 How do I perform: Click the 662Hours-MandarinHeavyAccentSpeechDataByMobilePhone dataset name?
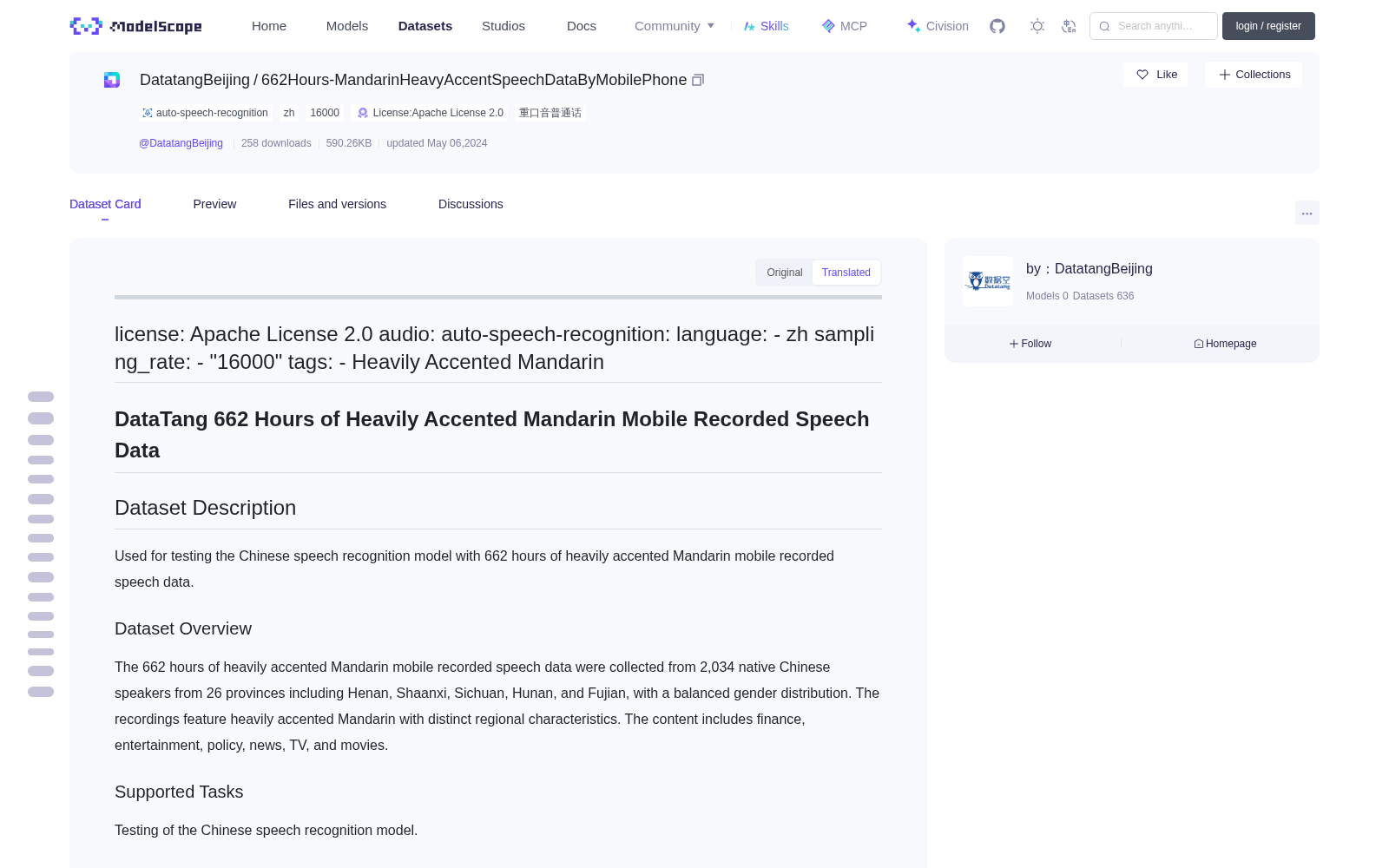(474, 80)
